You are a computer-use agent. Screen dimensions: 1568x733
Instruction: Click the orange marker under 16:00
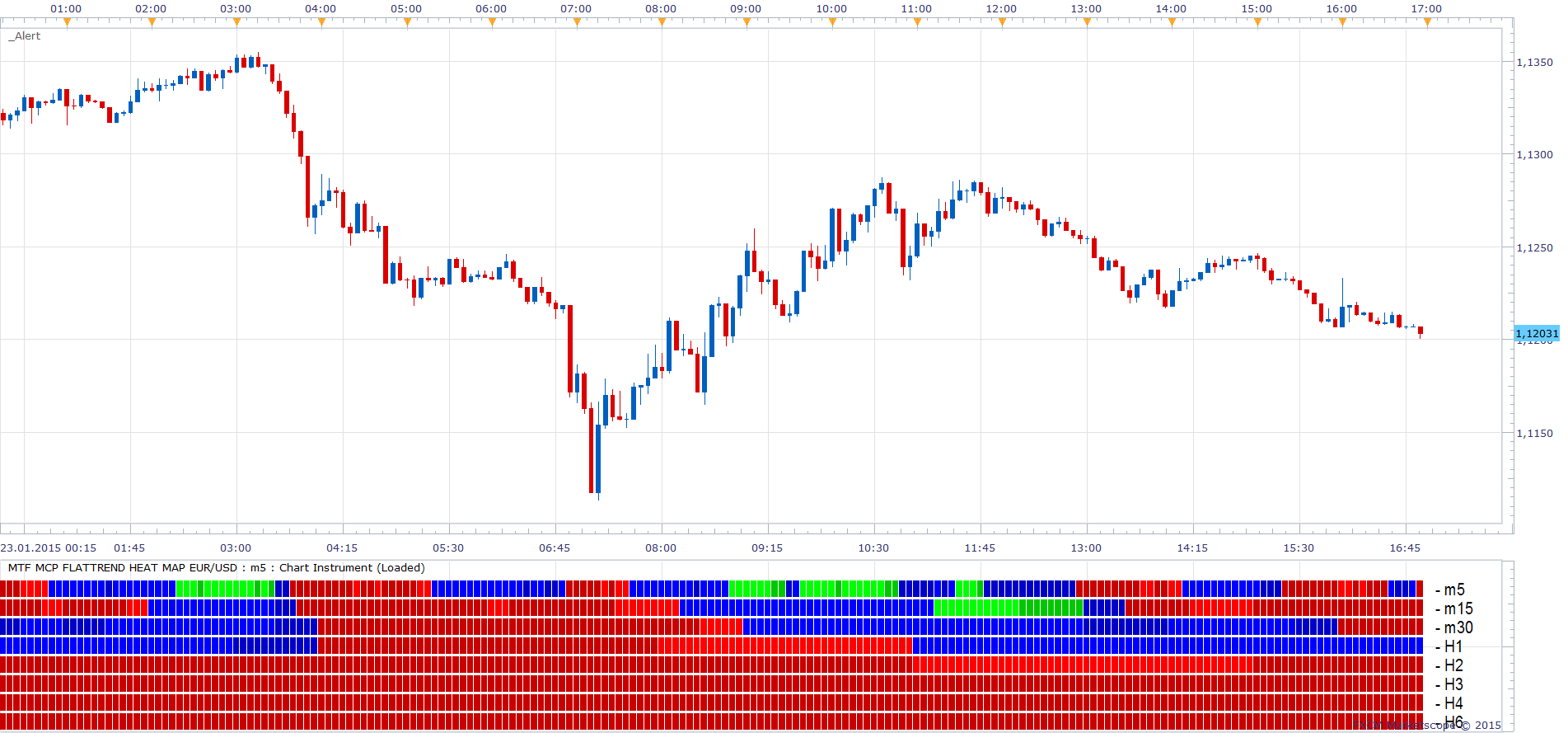[x=1342, y=22]
